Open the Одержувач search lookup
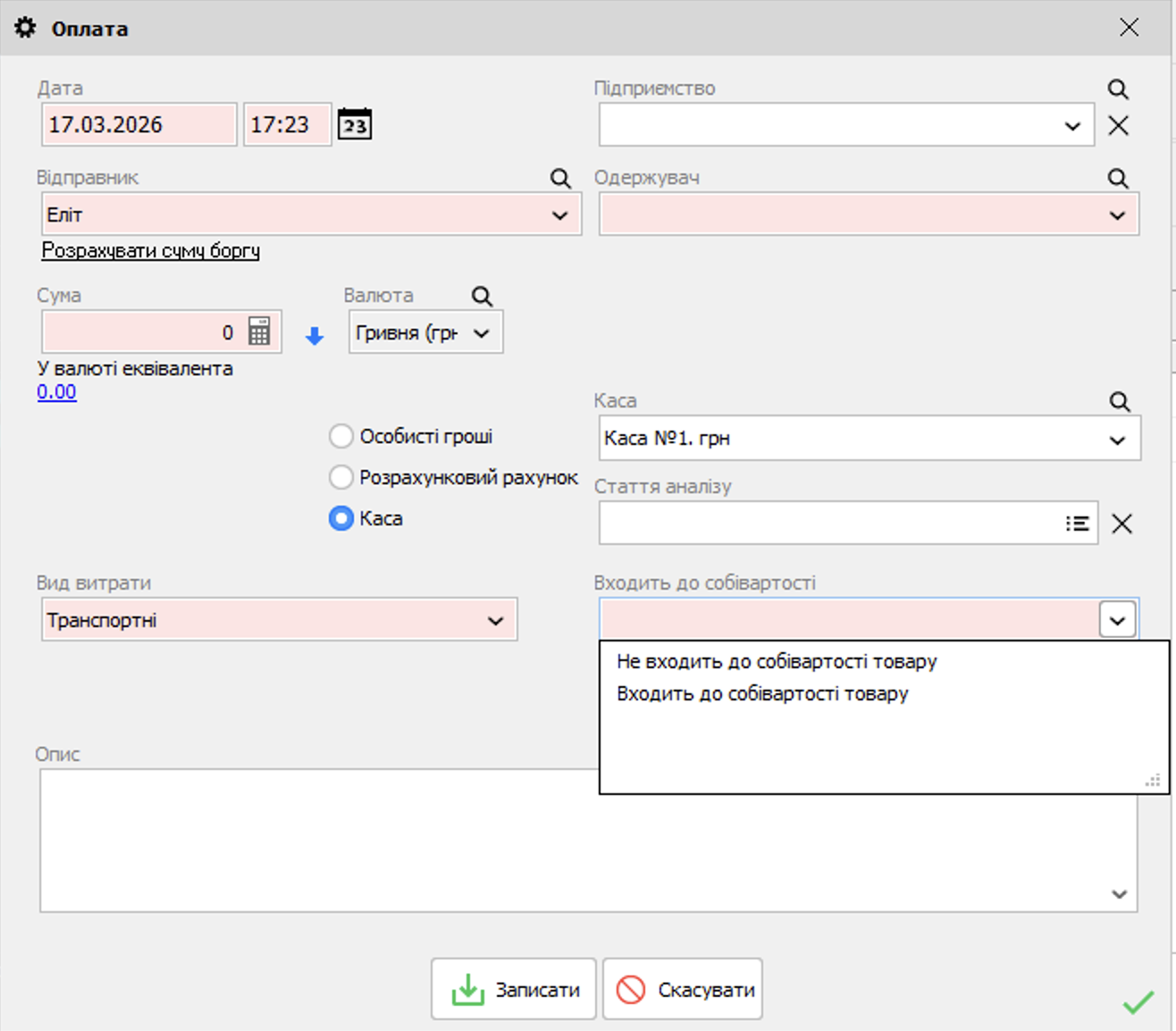The image size is (1176, 1031). pyautogui.click(x=1118, y=178)
